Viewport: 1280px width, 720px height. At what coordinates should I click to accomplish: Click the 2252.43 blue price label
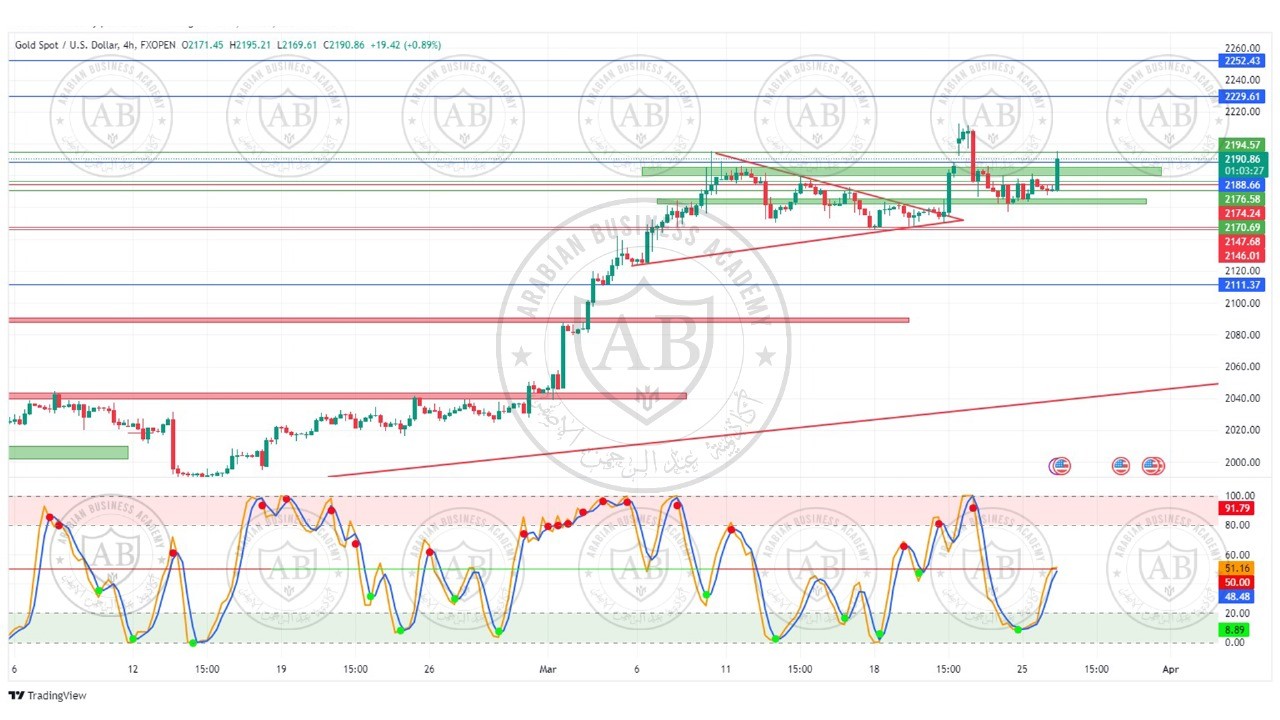(1241, 61)
